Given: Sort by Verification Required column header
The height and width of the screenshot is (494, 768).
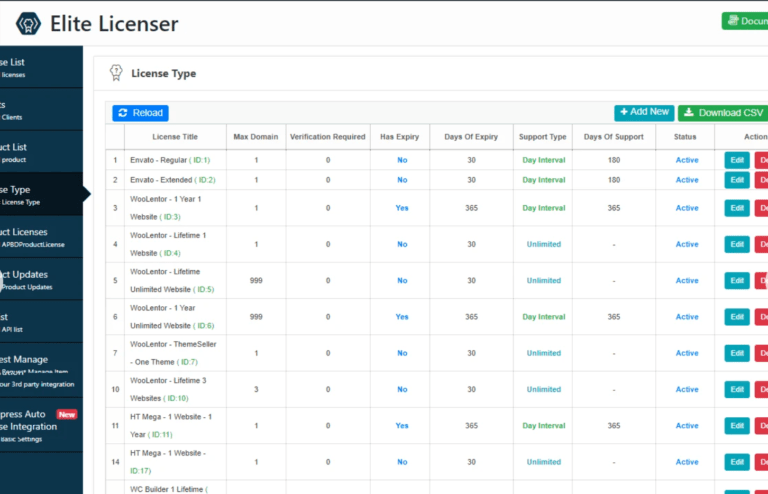Looking at the screenshot, I should tap(328, 137).
